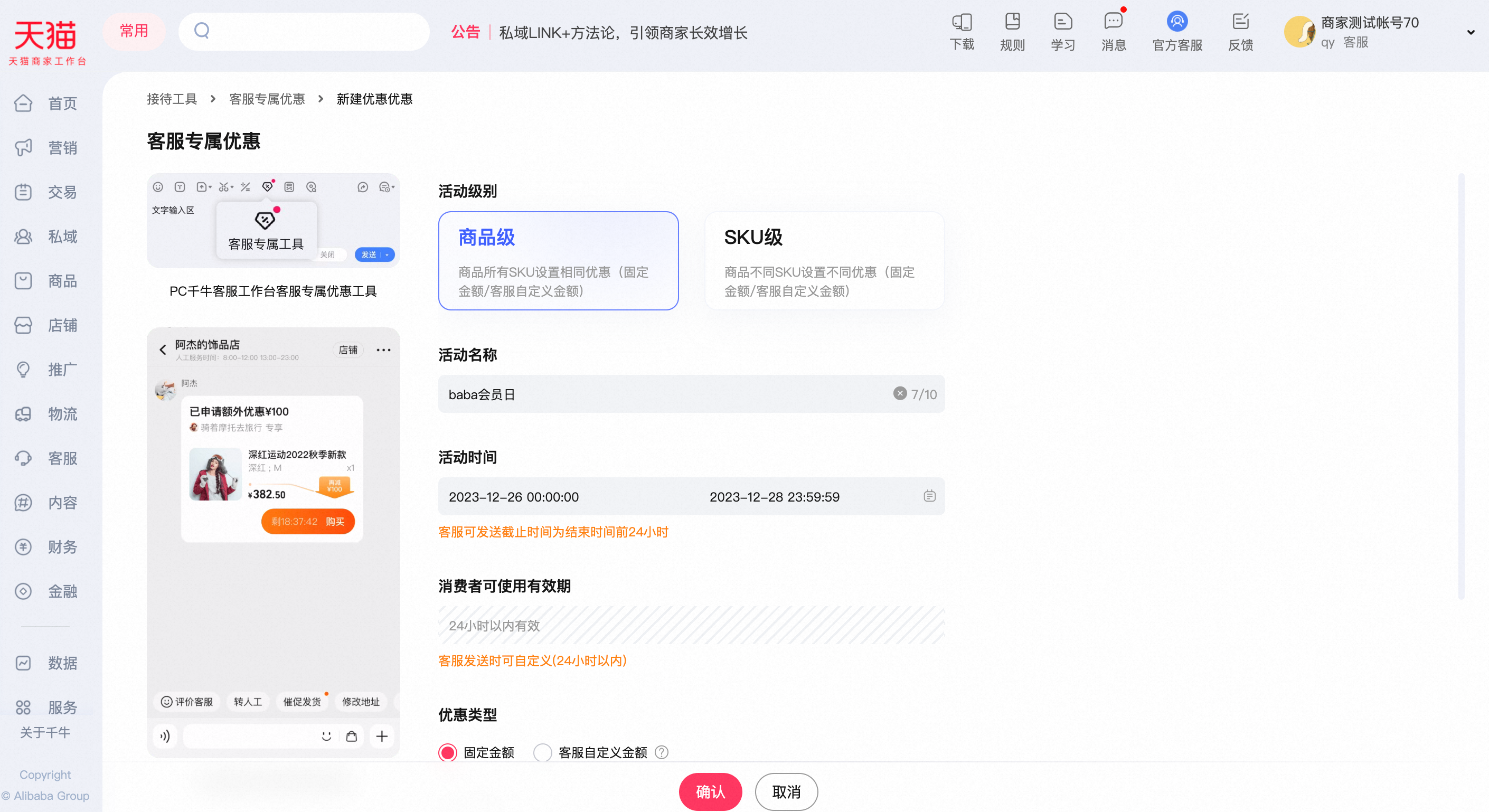This screenshot has height=812, width=1489.
Task: Expand the account dropdown arrow
Action: pos(1471,32)
